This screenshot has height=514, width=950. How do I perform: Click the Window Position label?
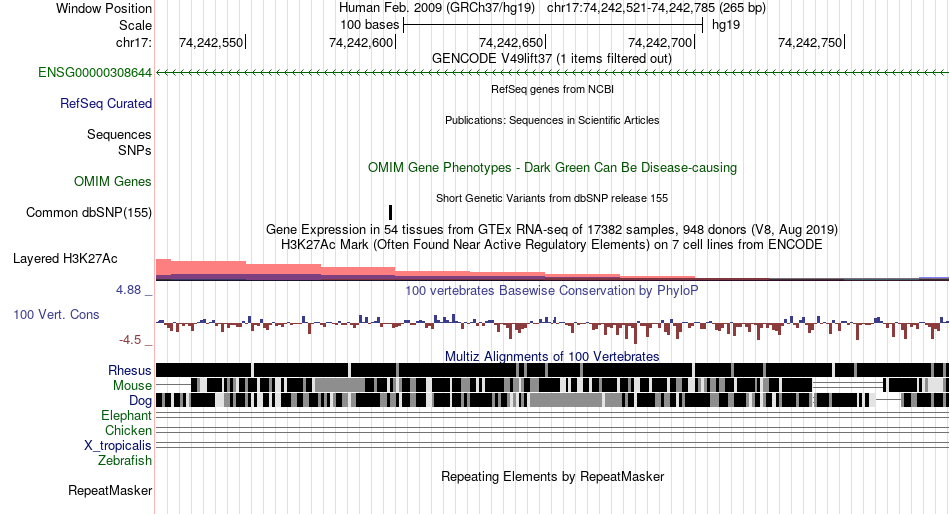(x=104, y=8)
